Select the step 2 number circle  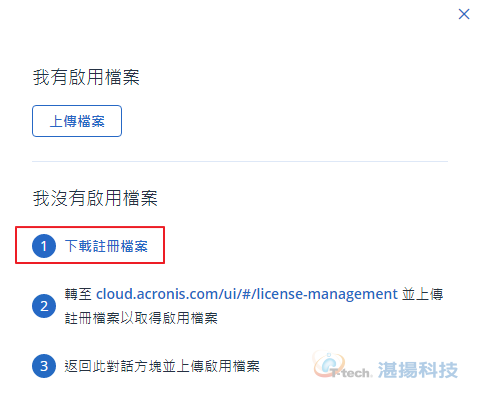(44, 306)
